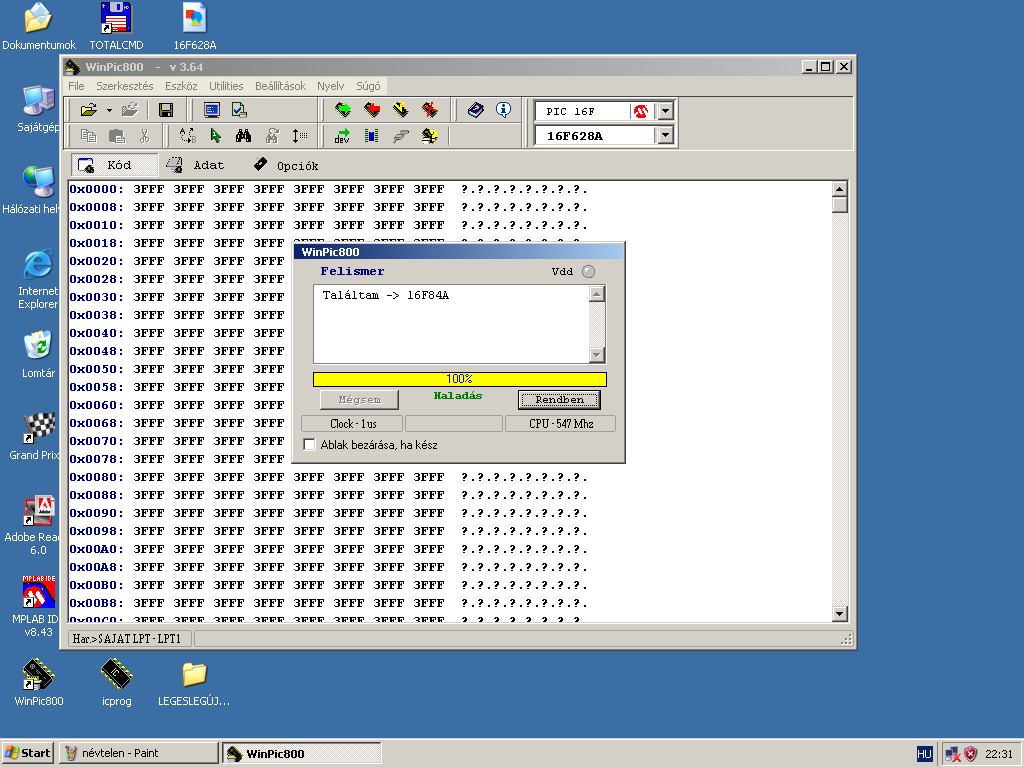Viewport: 1024px width, 768px height.
Task: Click the green 'dev' detect device icon
Action: coord(342,136)
